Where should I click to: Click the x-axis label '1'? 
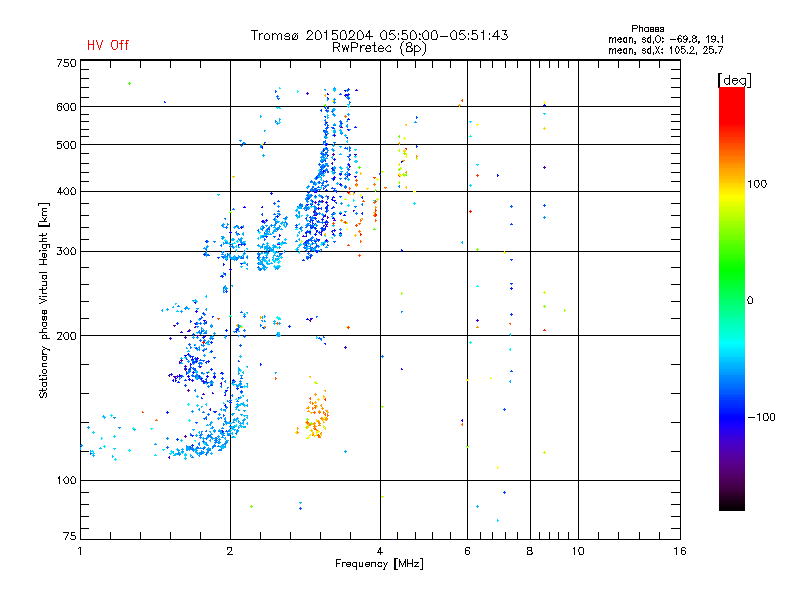80,551
